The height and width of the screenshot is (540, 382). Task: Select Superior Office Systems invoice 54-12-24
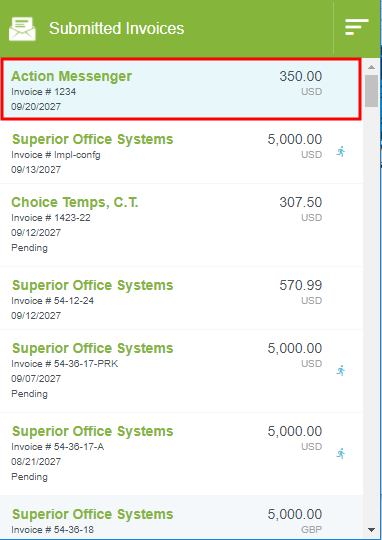pyautogui.click(x=181, y=298)
